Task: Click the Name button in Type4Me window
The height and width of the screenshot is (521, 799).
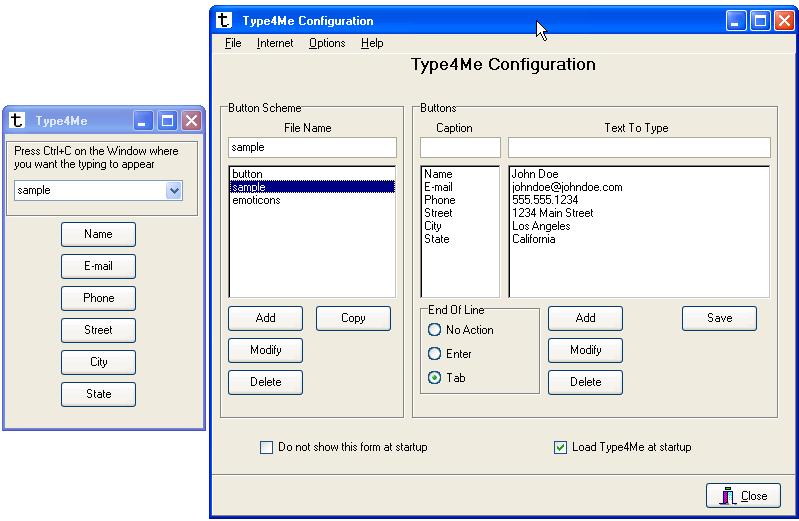Action: tap(98, 234)
